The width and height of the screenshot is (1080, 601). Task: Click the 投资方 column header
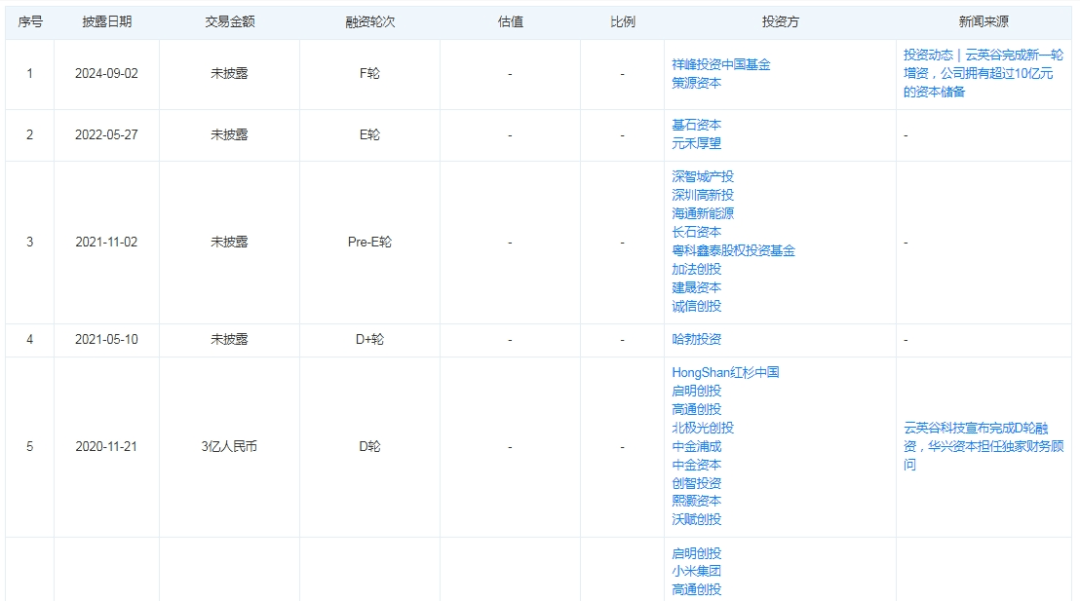click(x=780, y=22)
